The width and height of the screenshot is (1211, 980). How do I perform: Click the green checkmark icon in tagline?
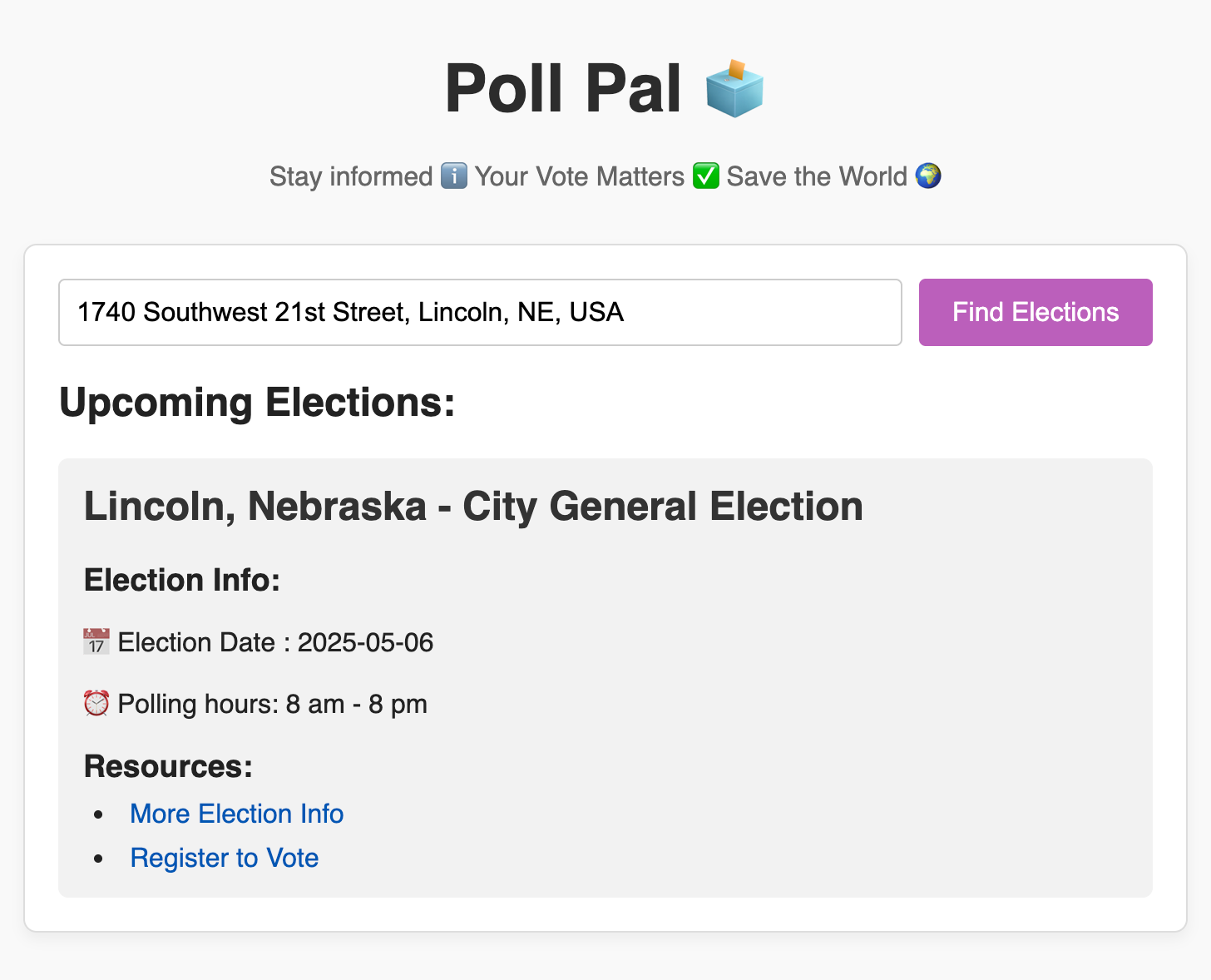(x=705, y=176)
